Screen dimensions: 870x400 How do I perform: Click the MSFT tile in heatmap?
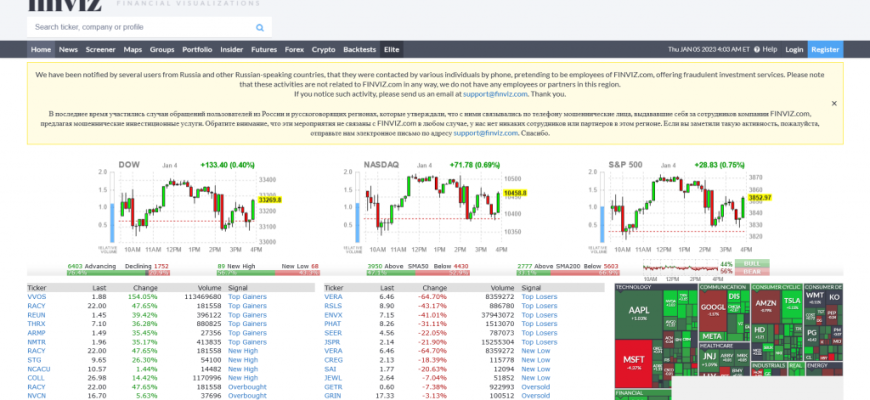[x=633, y=360]
